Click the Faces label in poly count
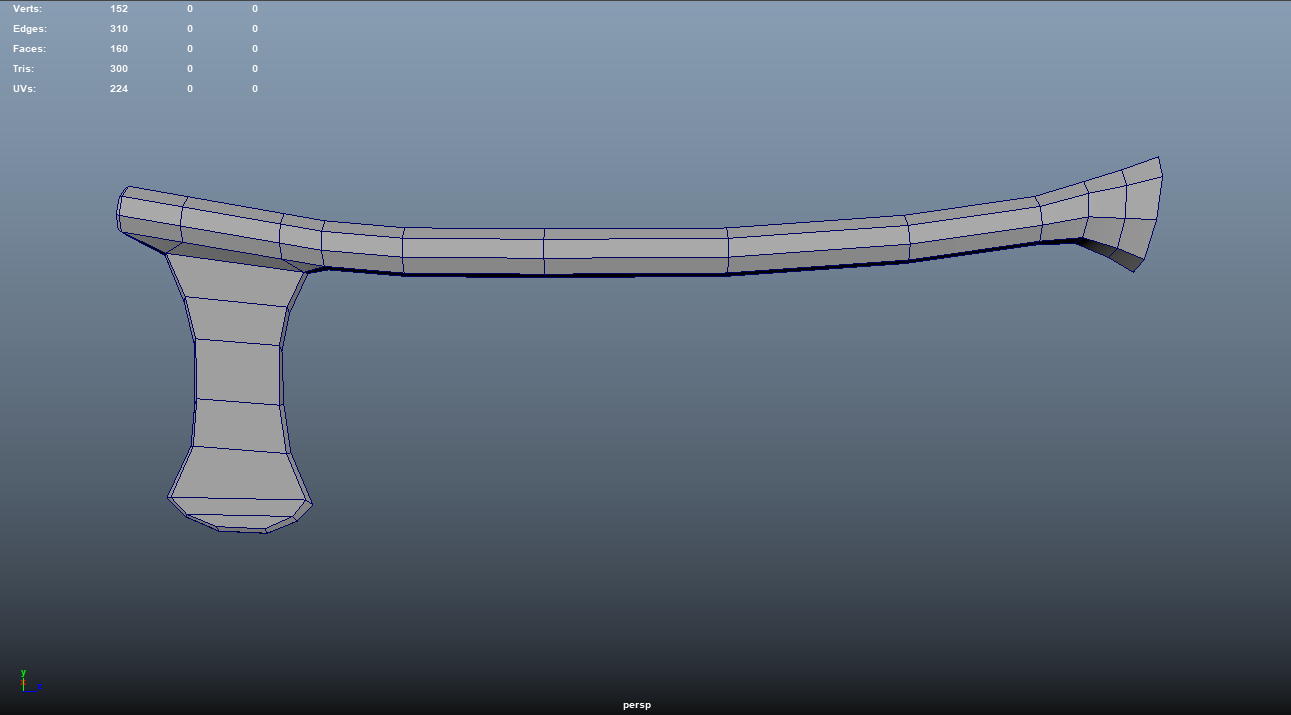Screen dimensions: 1291x715 [x=29, y=49]
